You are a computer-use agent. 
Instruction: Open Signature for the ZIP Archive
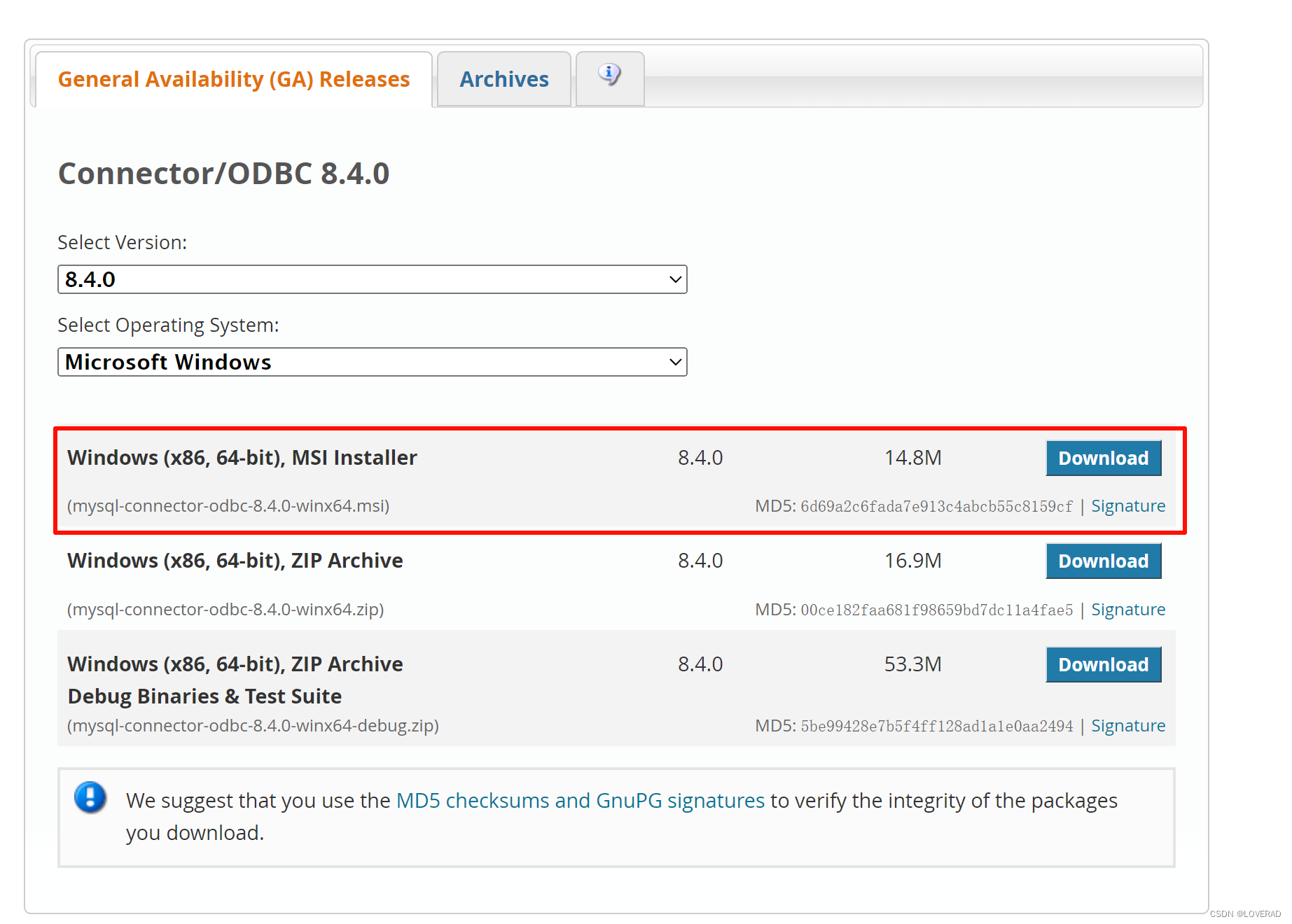pyautogui.click(x=1128, y=609)
